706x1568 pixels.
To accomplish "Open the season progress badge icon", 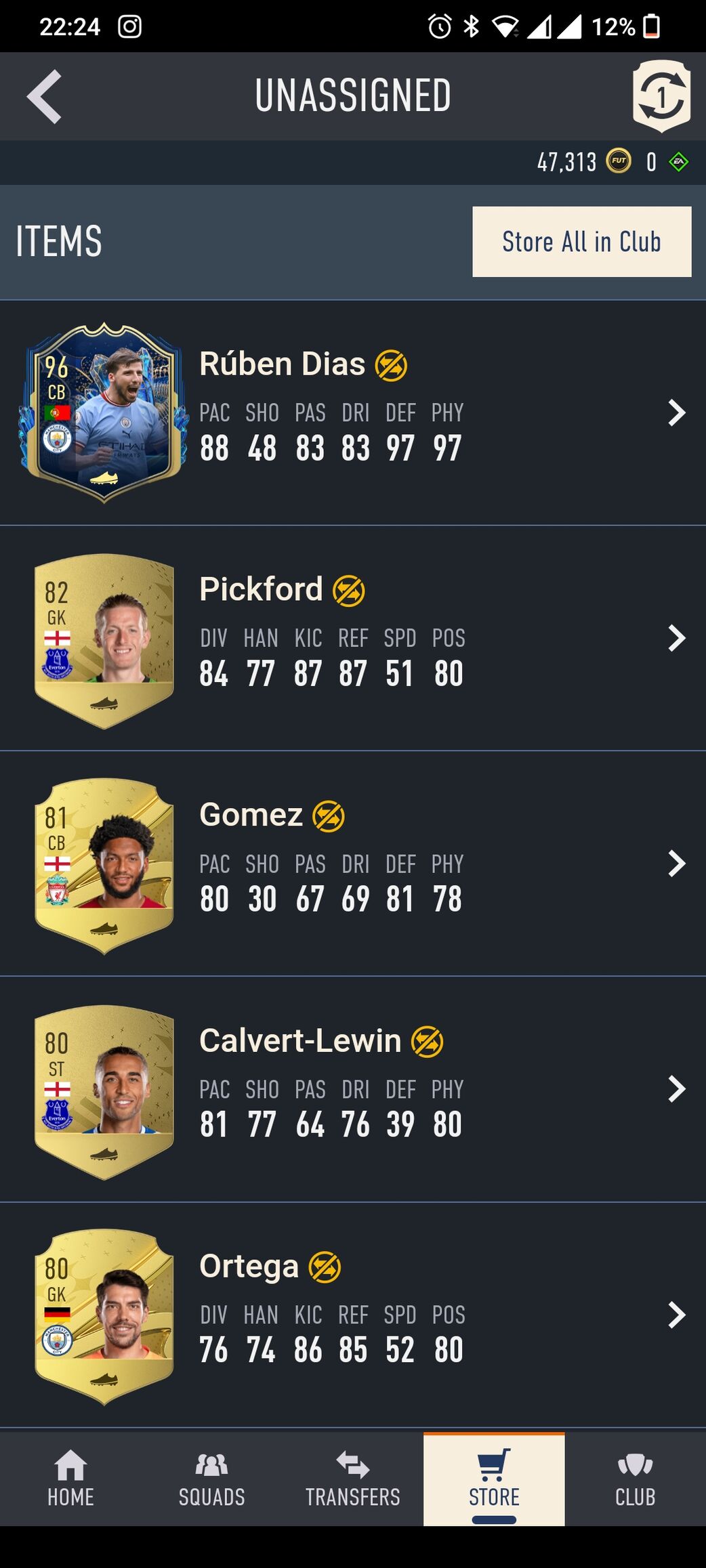I will tap(661, 96).
